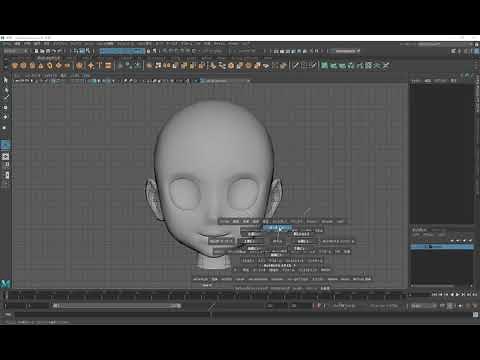
Task: Open the Render View window icon
Action: 276,51
